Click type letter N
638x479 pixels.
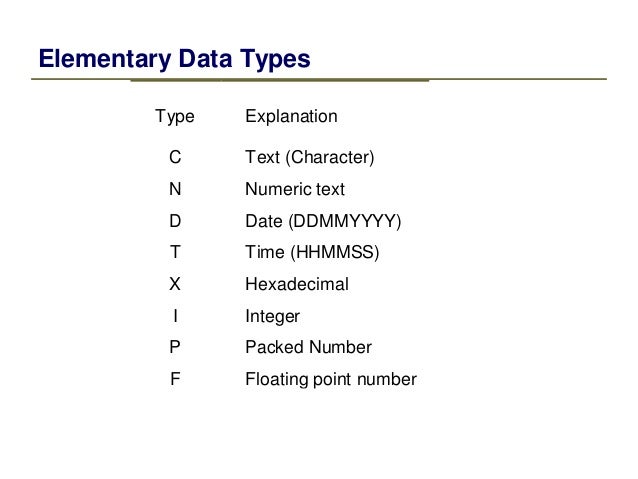pos(175,189)
